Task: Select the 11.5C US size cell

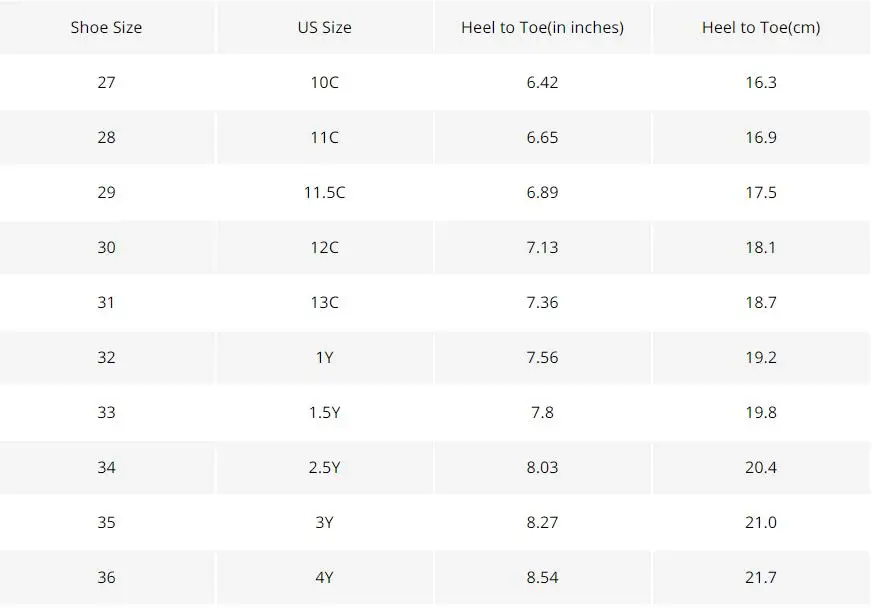Action: coord(325,193)
